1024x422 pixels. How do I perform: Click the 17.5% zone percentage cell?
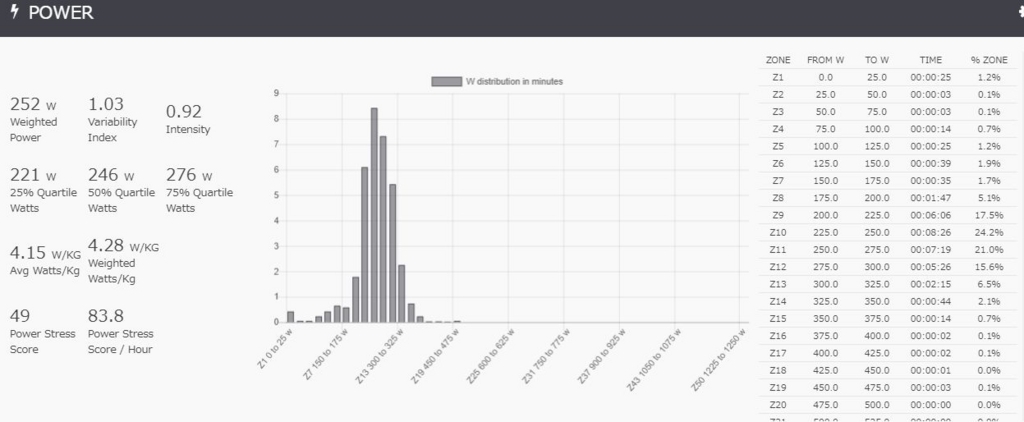pyautogui.click(x=989, y=215)
